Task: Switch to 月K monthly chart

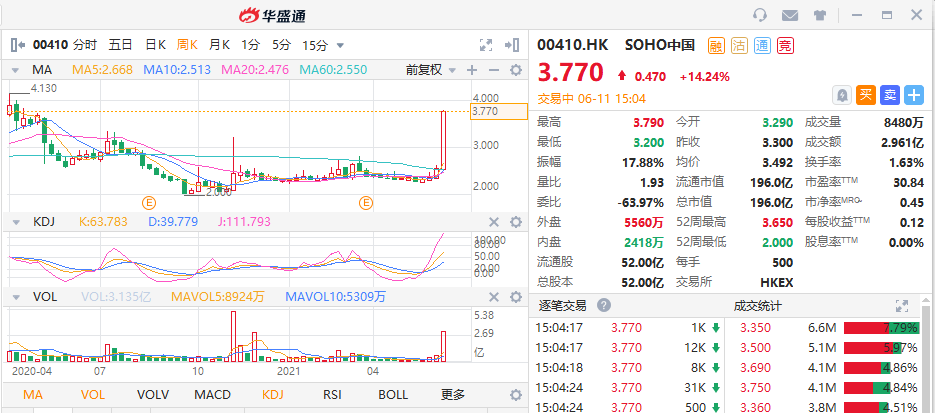Action: tap(219, 45)
